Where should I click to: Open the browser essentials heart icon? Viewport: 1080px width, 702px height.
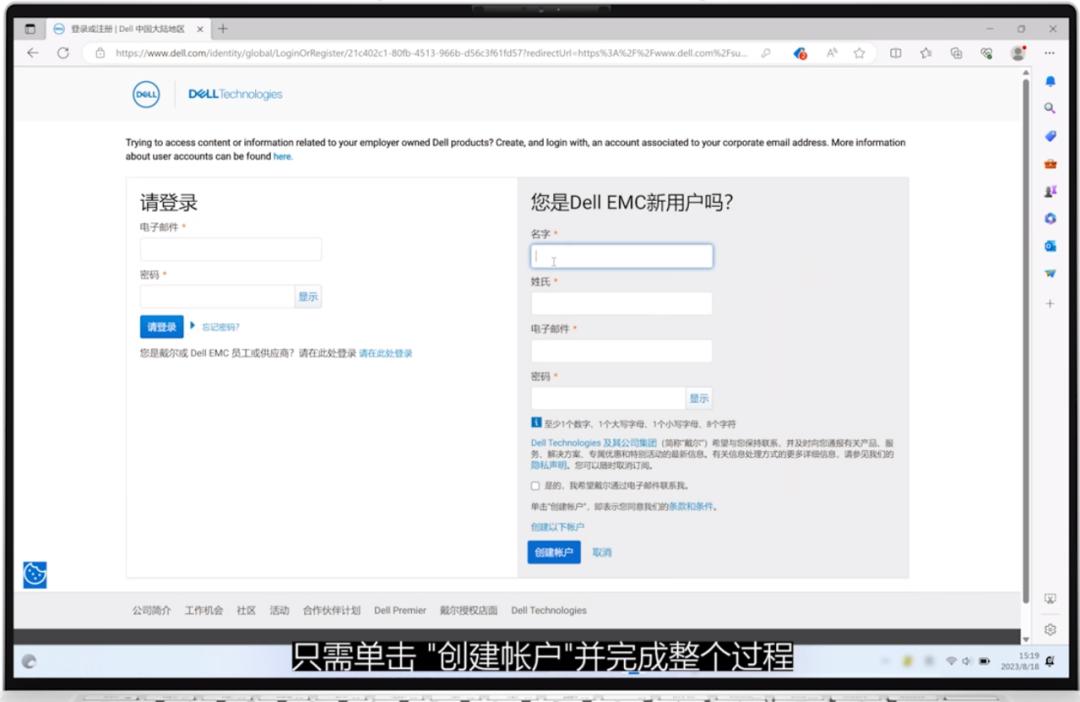986,53
